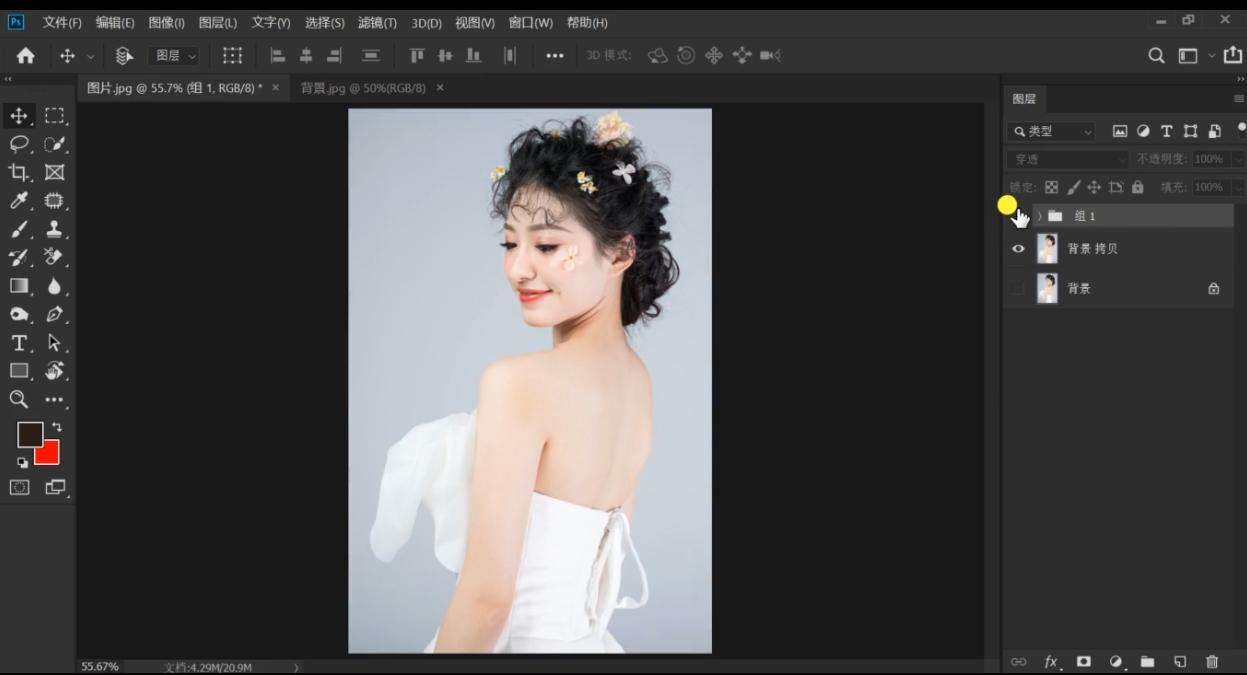Enable lock transparent pixels
The height and width of the screenshot is (675, 1247).
coord(1051,186)
